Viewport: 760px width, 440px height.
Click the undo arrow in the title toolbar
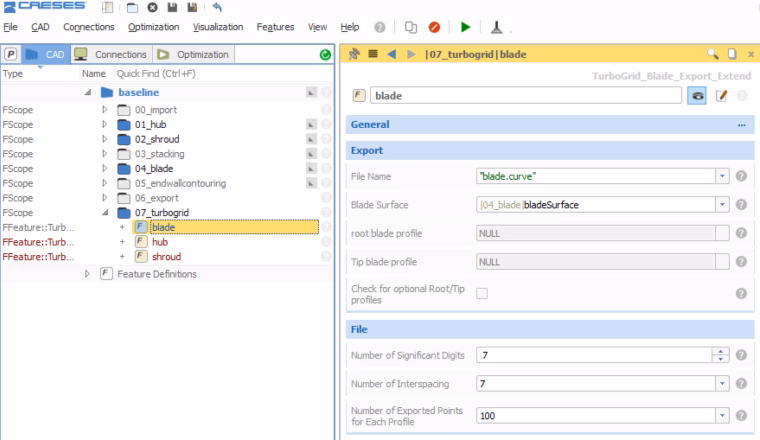[x=217, y=7]
